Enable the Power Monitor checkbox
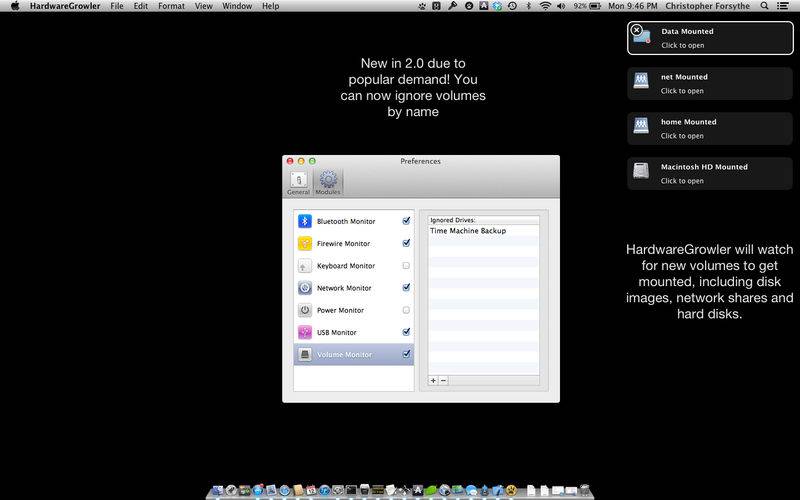800x500 pixels. click(406, 310)
